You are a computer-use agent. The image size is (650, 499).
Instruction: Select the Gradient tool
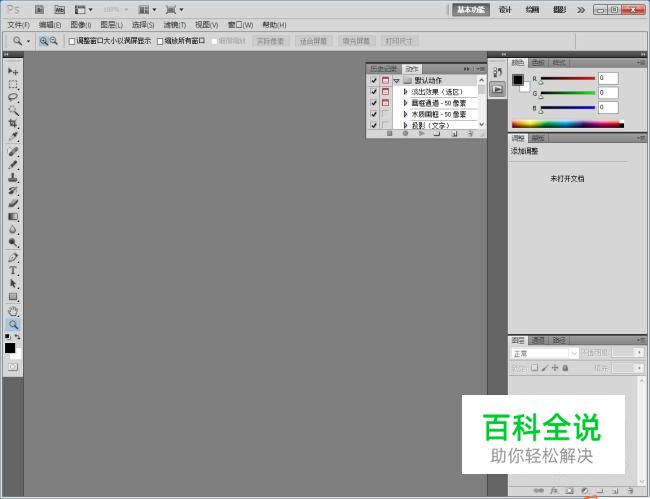(x=12, y=216)
